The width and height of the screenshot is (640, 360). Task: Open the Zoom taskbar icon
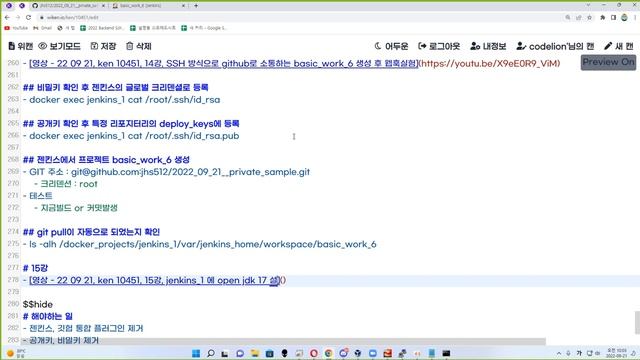pyautogui.click(x=373, y=353)
